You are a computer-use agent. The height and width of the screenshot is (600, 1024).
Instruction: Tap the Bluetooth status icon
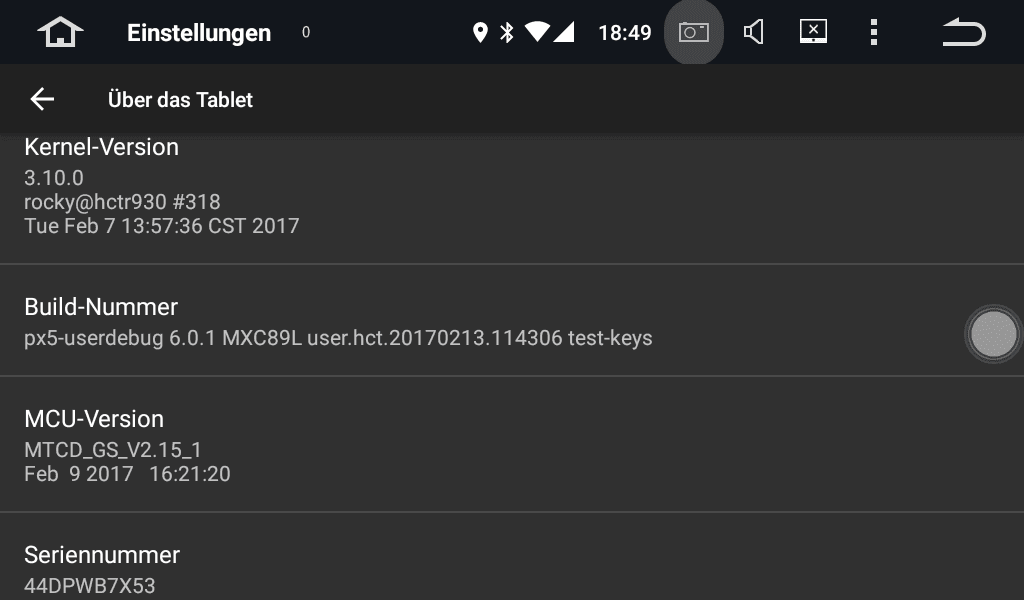point(507,32)
